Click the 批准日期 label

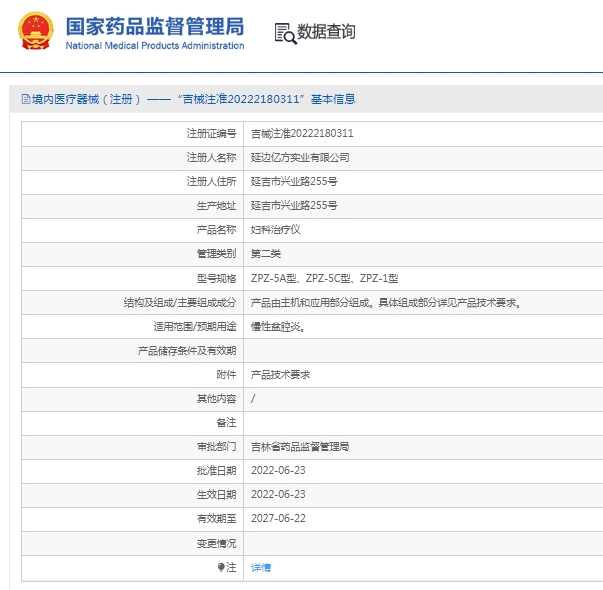click(x=217, y=470)
